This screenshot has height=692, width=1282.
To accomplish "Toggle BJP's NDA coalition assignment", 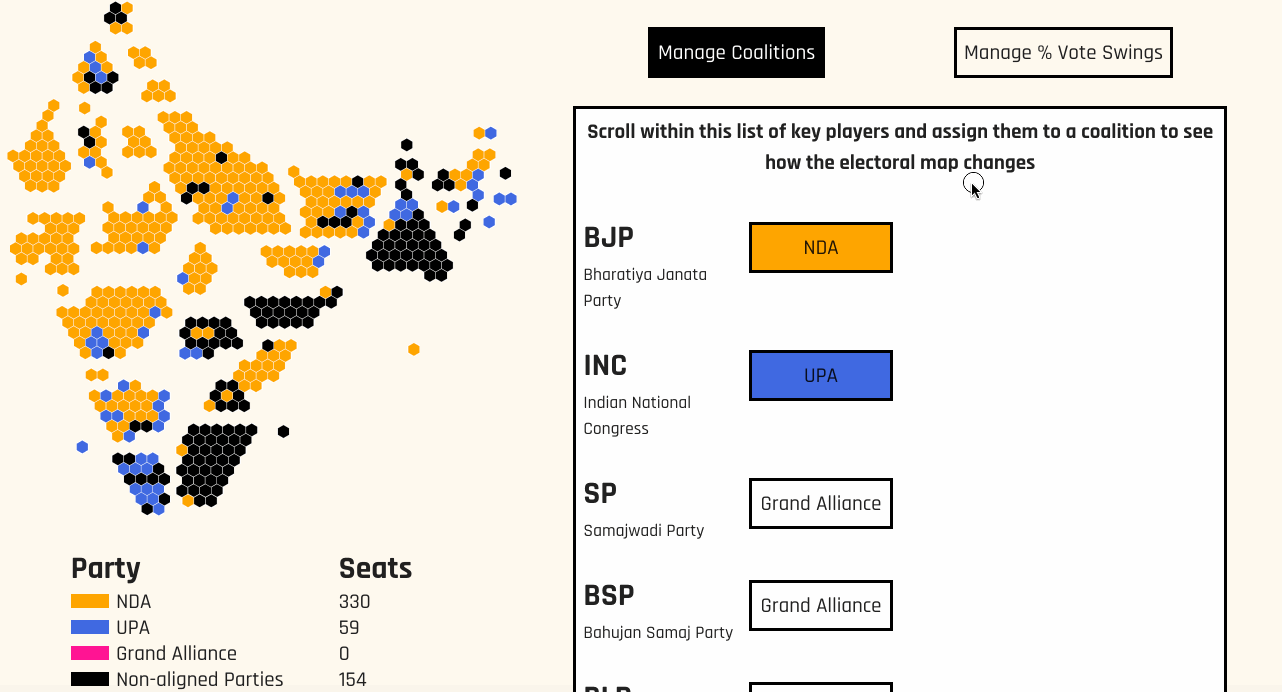I will pyautogui.click(x=820, y=247).
